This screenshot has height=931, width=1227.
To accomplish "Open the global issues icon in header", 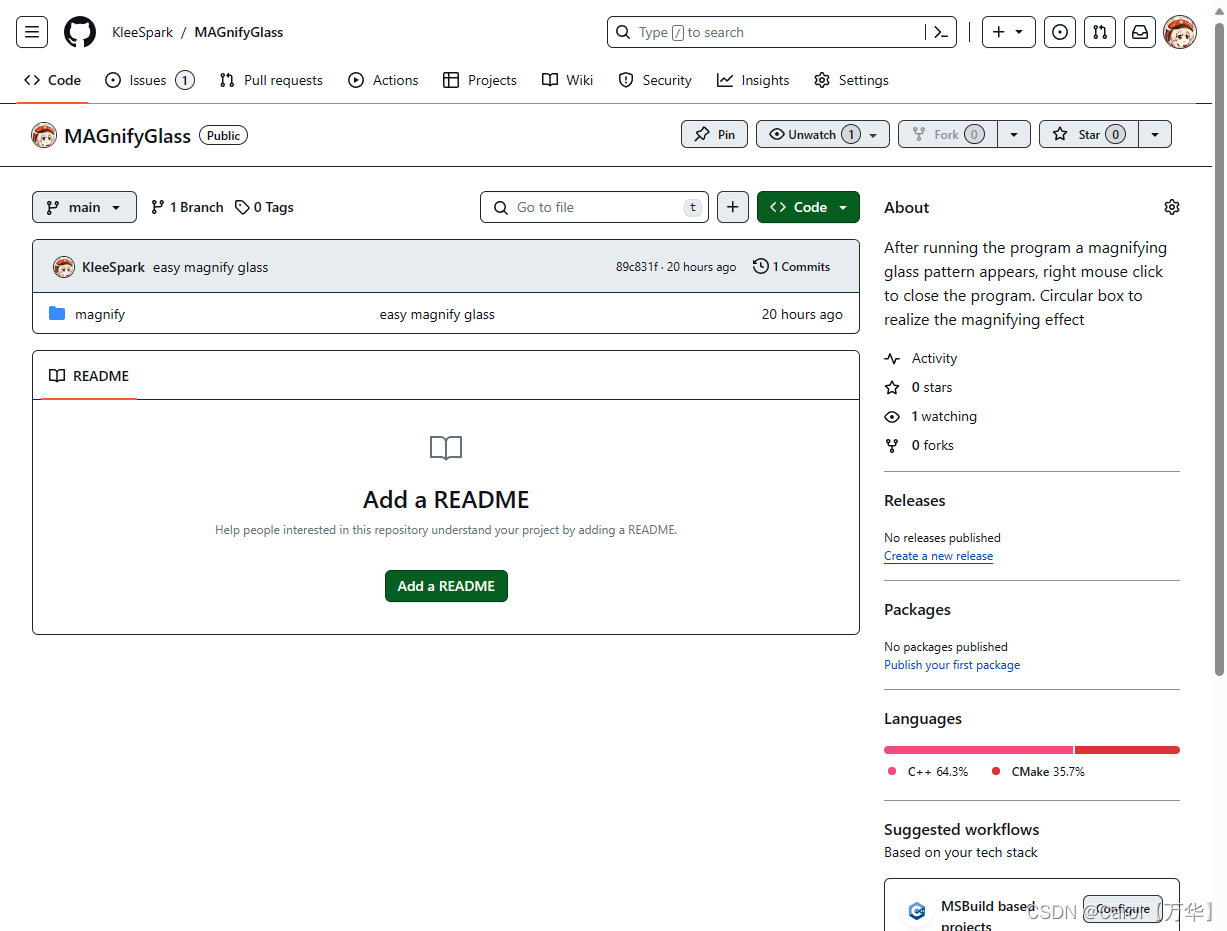I will [x=1060, y=32].
